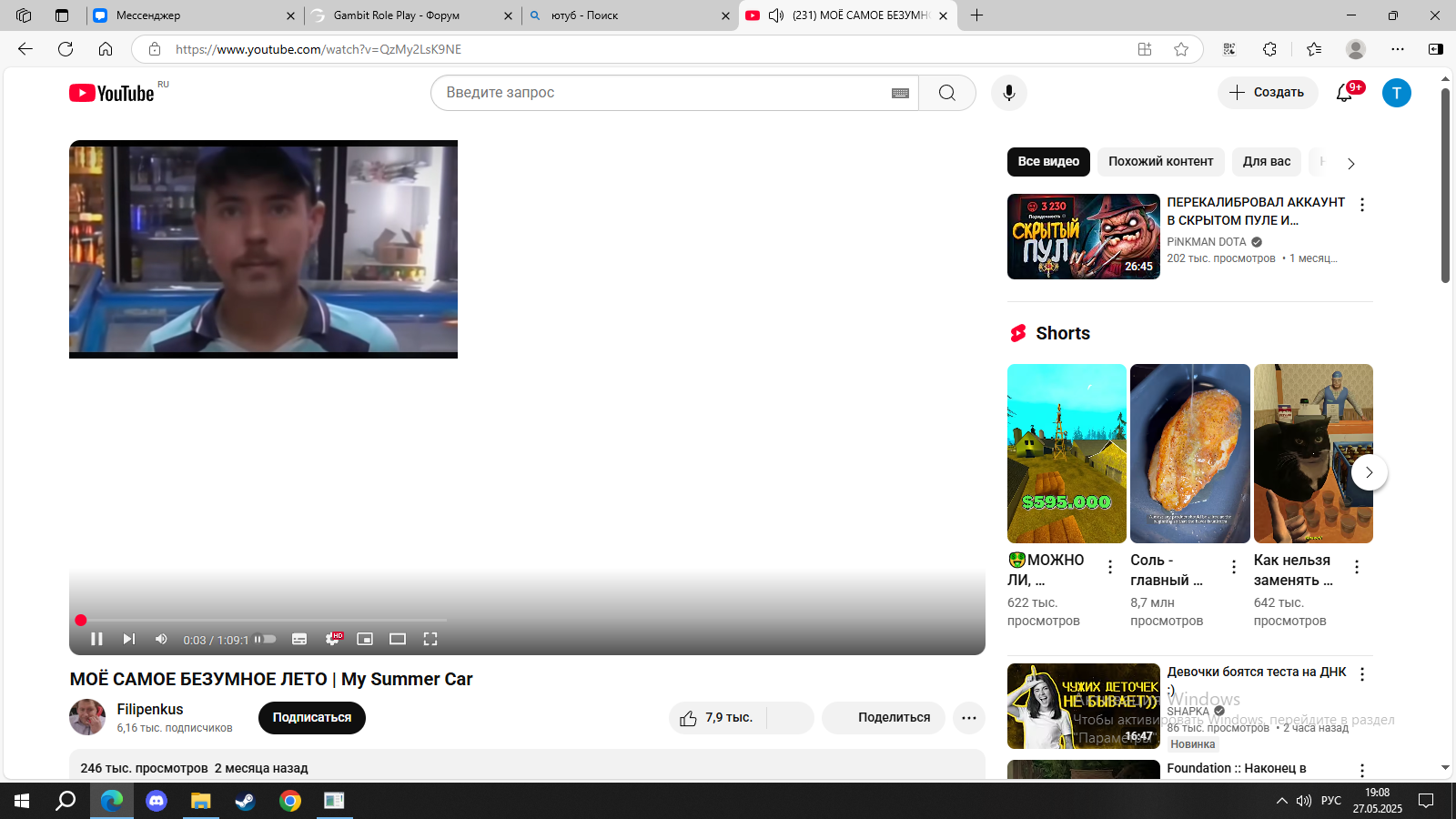Subscribe using the Подписаться button

tap(312, 718)
